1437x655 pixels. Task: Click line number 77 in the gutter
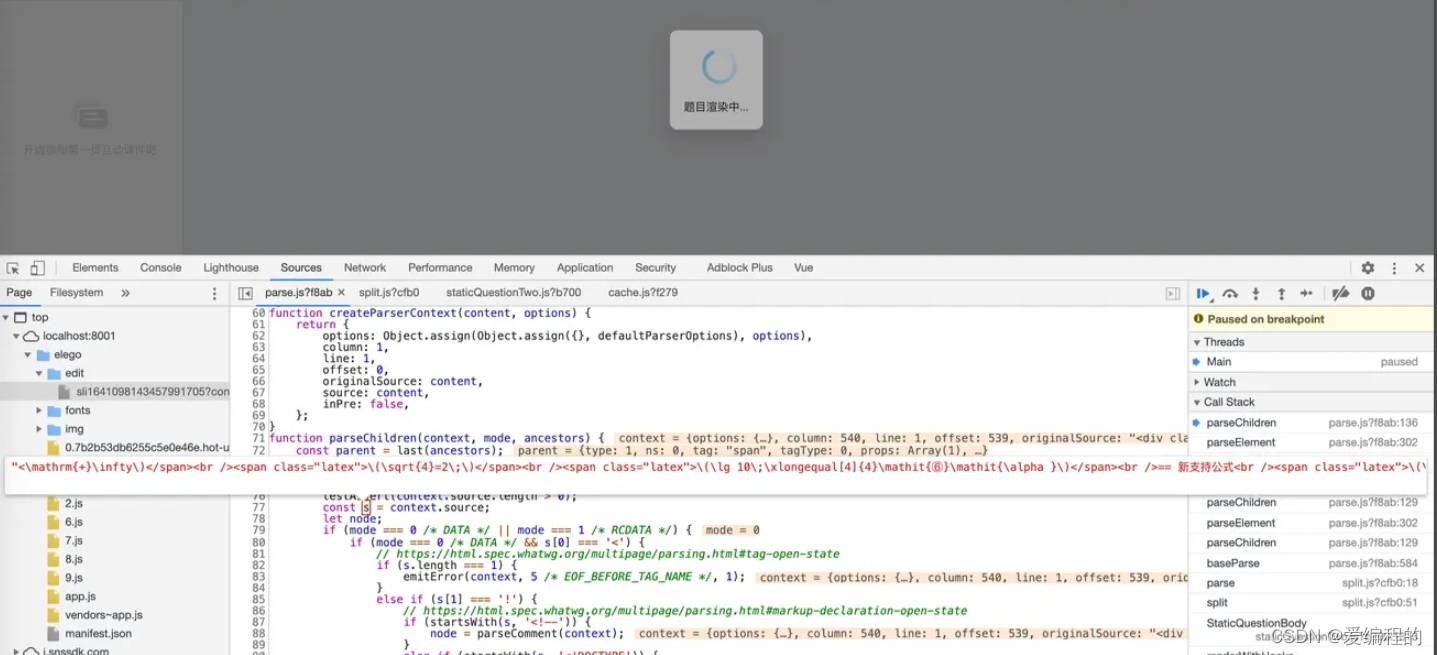[x=258, y=508]
